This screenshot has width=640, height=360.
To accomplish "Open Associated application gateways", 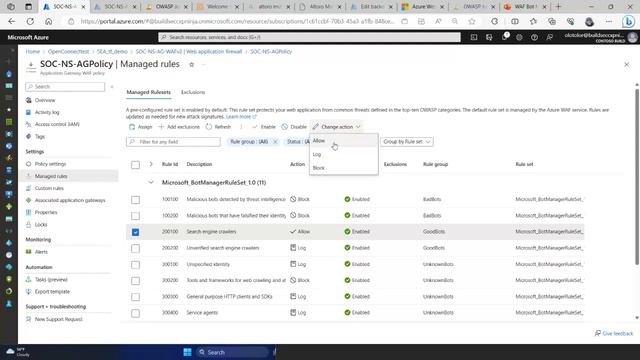I will coord(70,200).
